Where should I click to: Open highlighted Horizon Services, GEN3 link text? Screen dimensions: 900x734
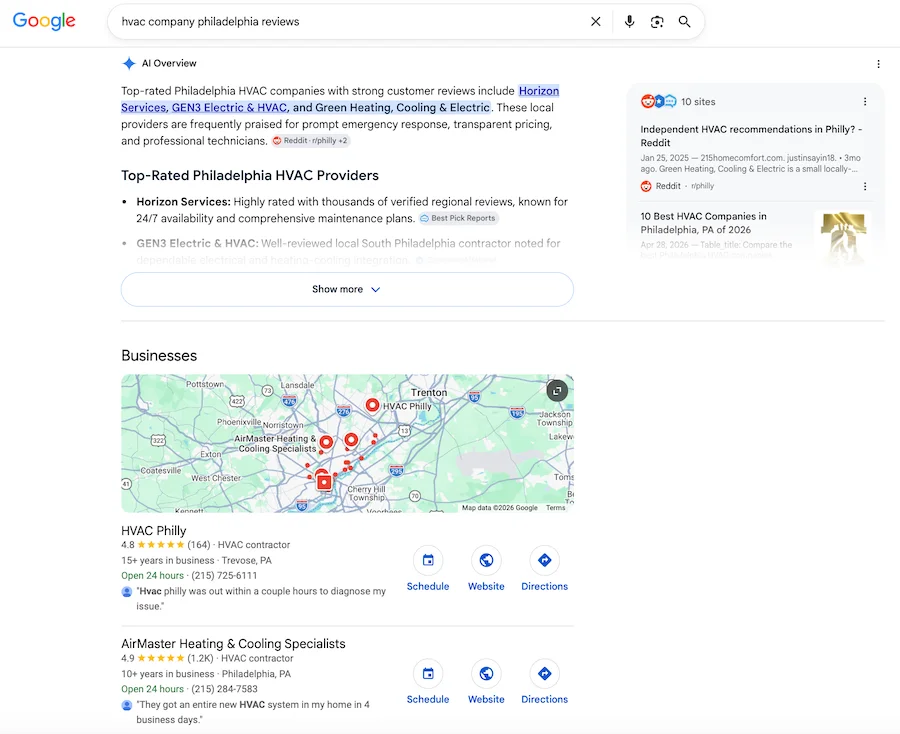coord(340,99)
